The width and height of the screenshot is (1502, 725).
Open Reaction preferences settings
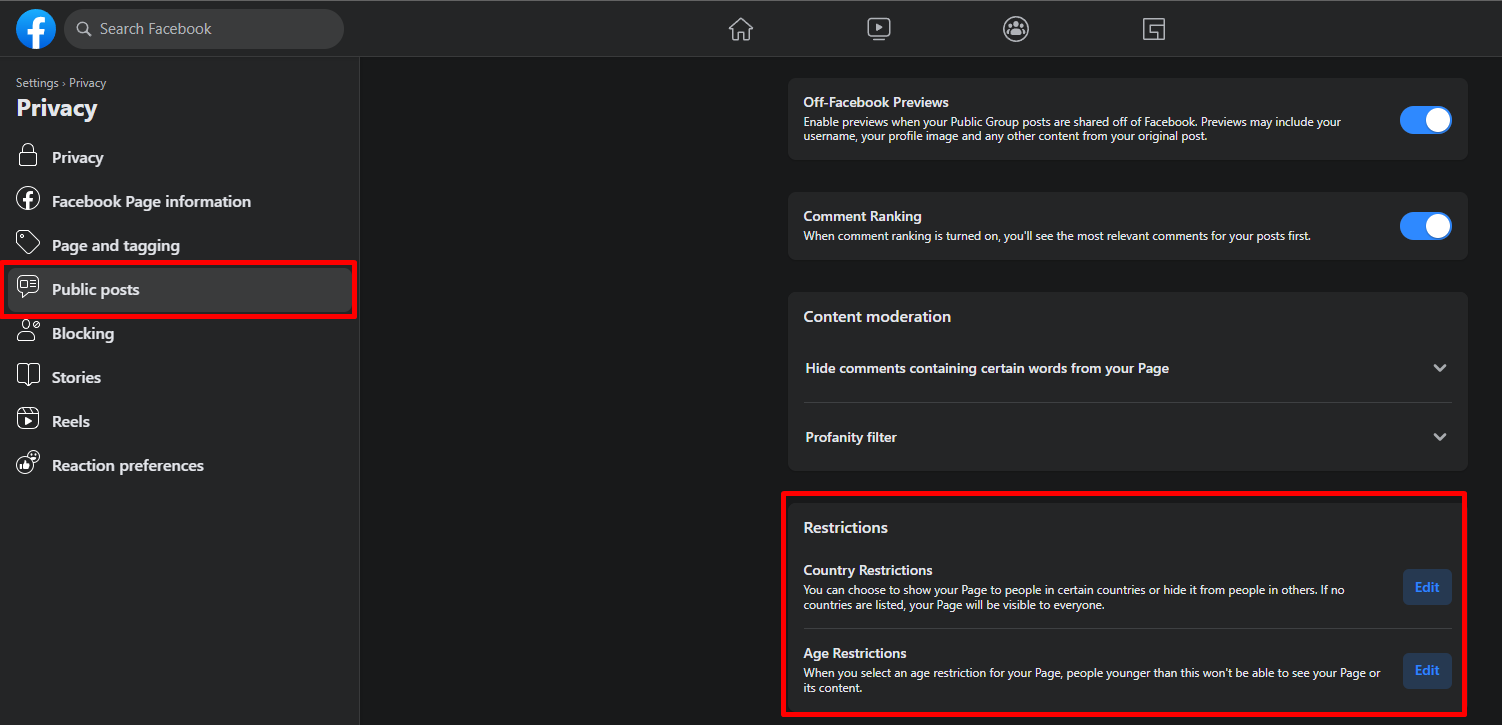click(x=180, y=465)
